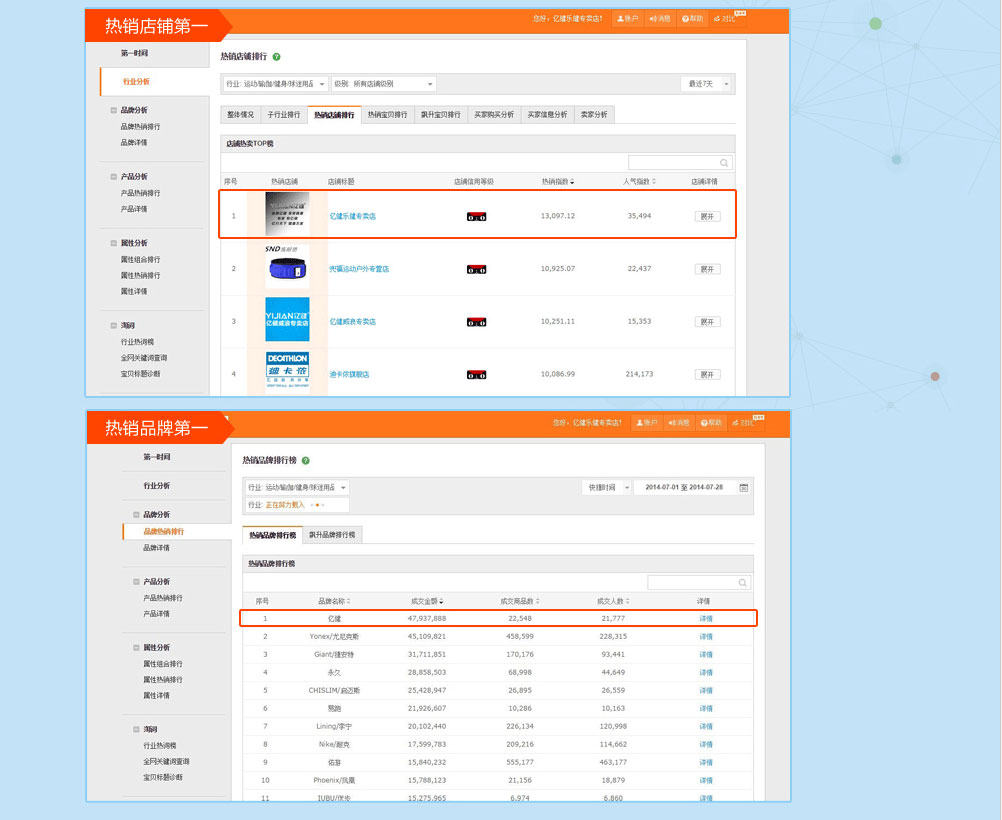Open the 行业 industry dropdown in the top panel
Viewport: 1002px width, 820px height.
(275, 84)
